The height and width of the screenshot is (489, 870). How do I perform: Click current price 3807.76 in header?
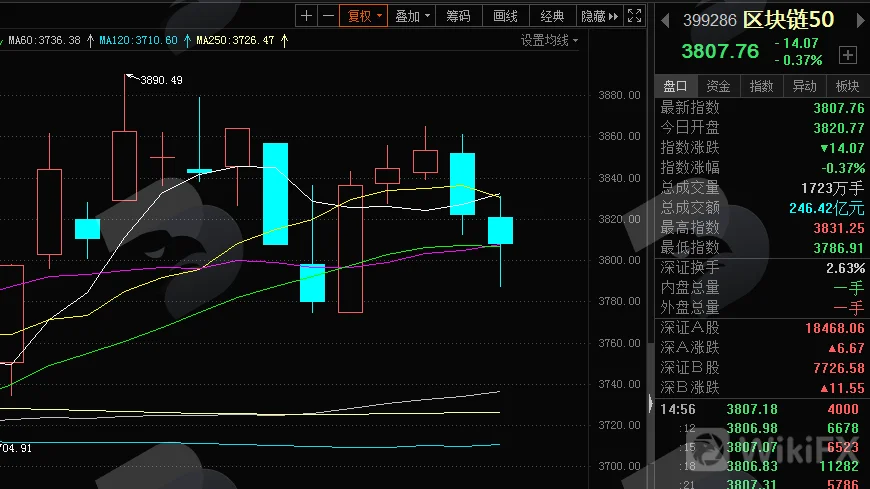[720, 51]
